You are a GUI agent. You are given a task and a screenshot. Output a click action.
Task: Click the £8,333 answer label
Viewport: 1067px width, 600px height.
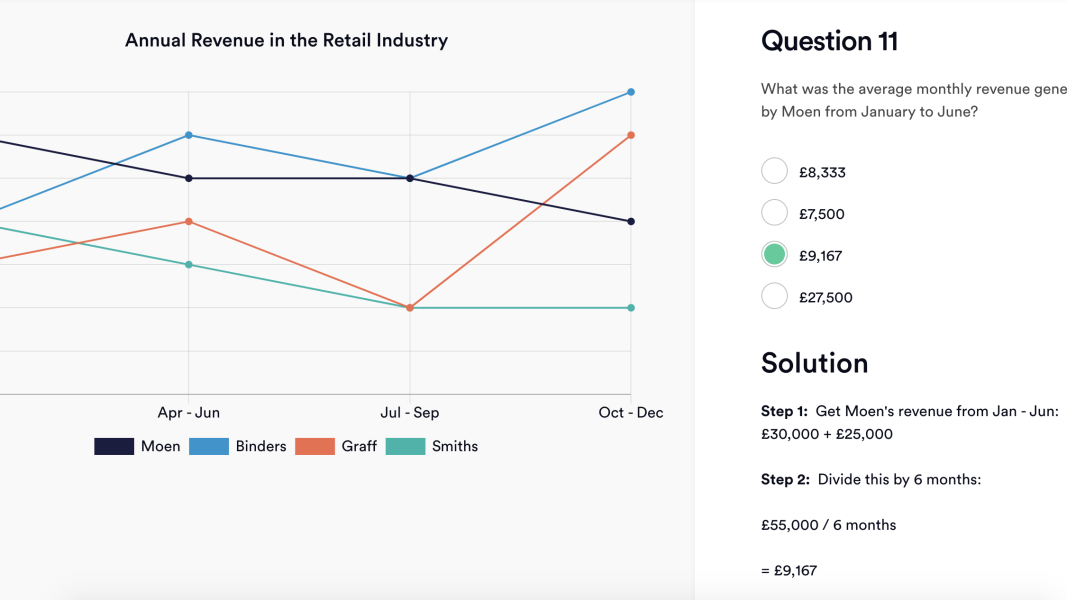pyautogui.click(x=822, y=172)
